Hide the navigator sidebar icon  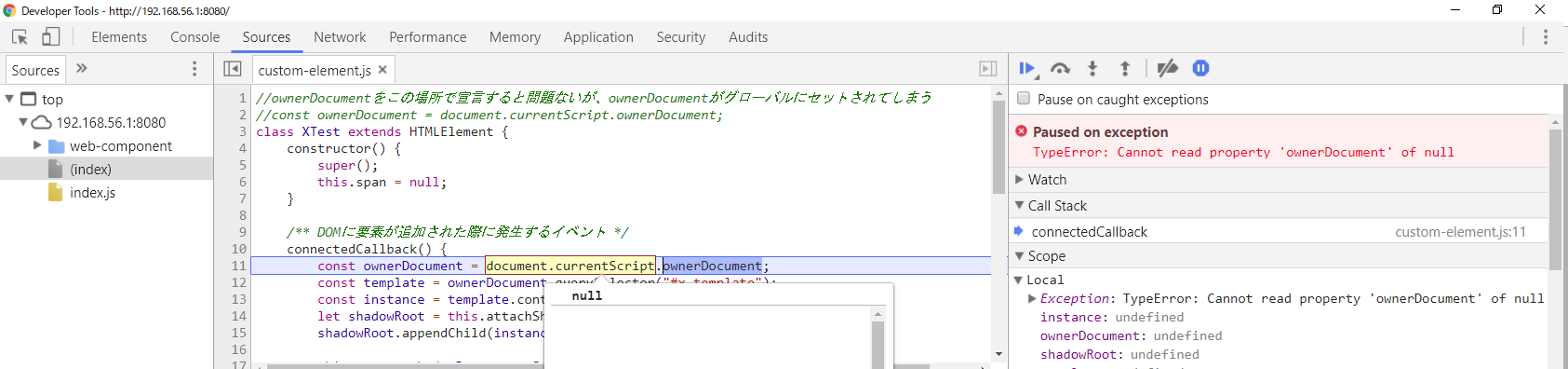pyautogui.click(x=233, y=69)
